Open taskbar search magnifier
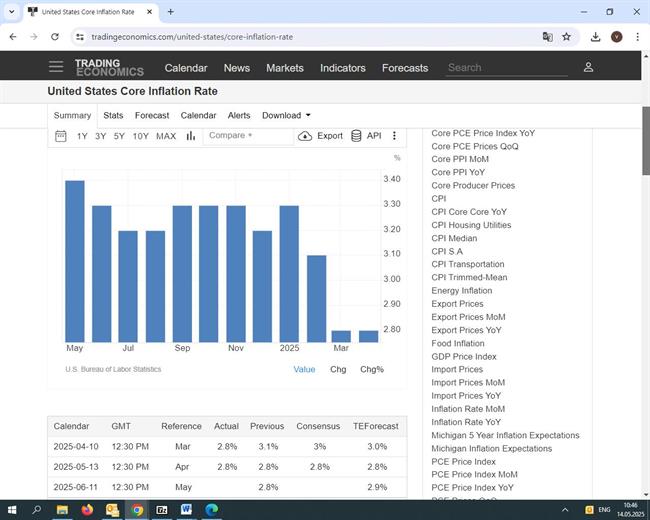650x520 pixels. tap(36, 510)
